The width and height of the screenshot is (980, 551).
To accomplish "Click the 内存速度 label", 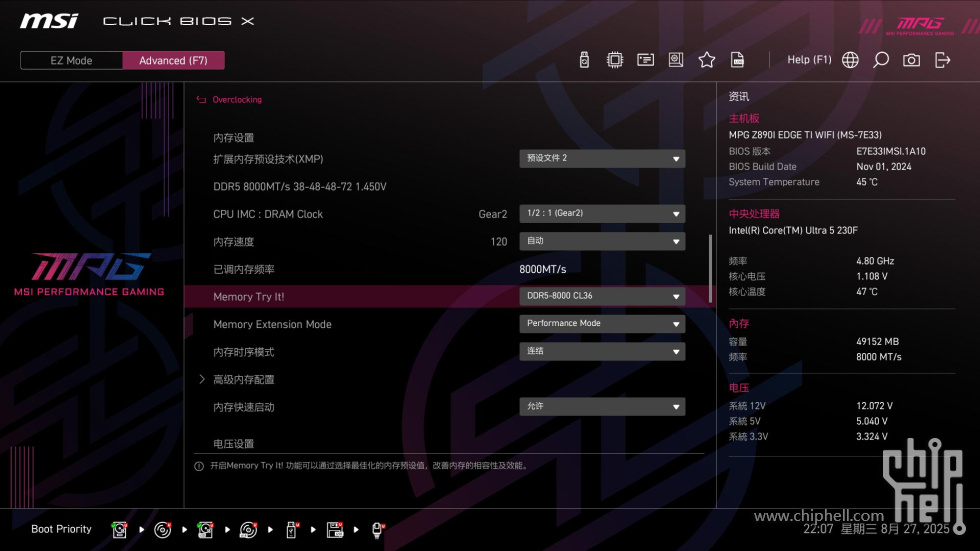I will 234,242.
